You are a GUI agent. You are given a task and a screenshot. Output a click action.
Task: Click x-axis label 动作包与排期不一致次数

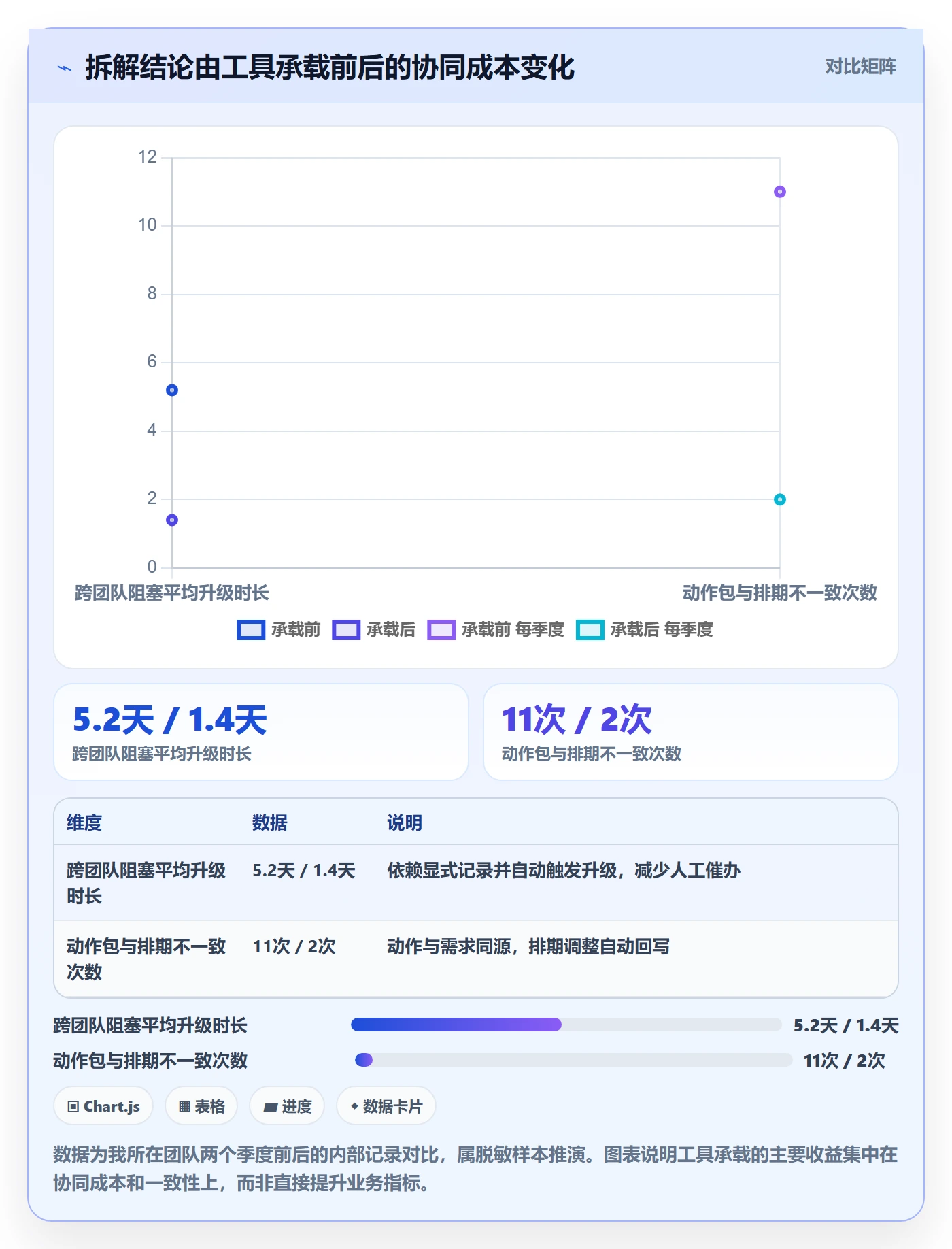coord(780,593)
